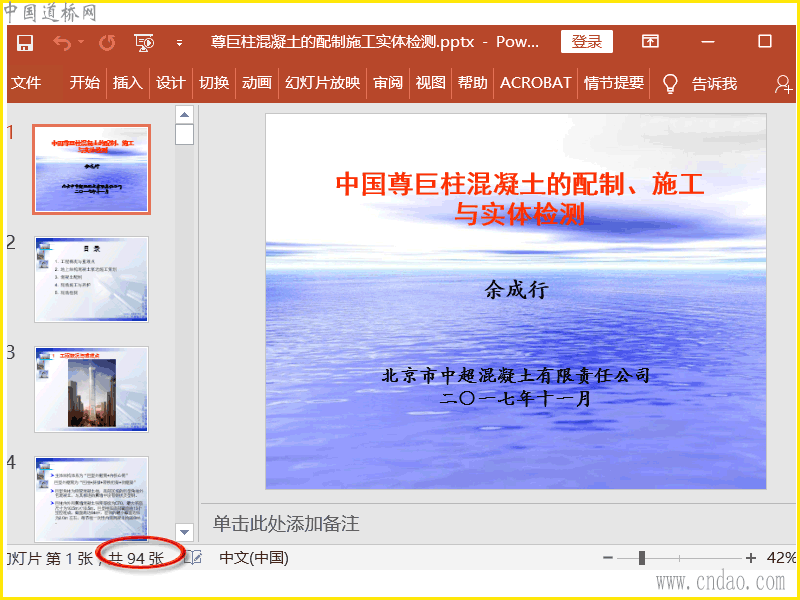
Task: Click the spell check icon in status bar
Action: 193,558
